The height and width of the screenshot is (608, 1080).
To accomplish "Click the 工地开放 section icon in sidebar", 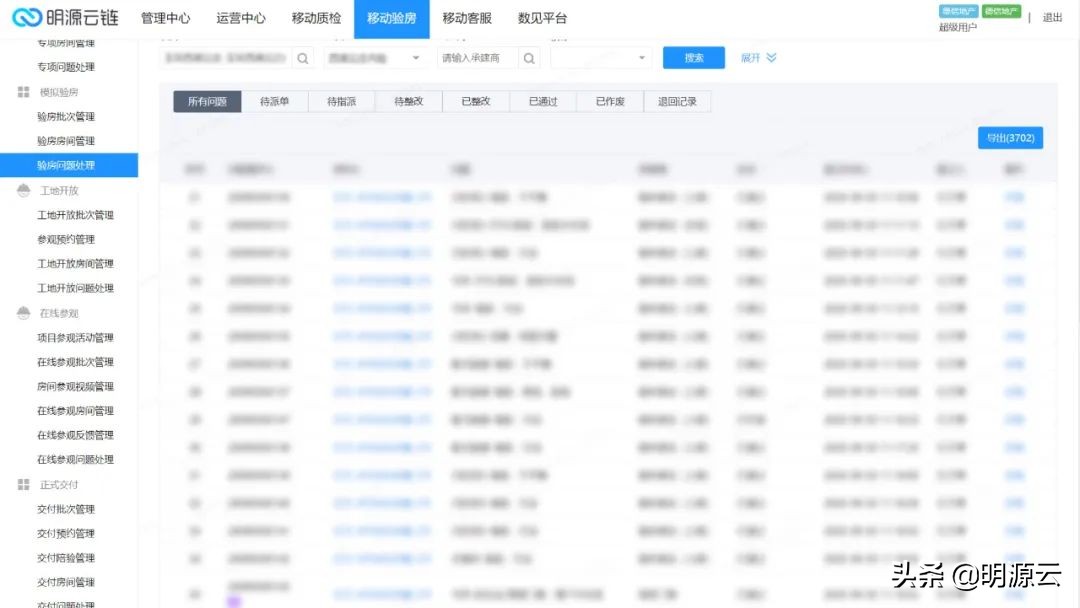I will (22, 190).
